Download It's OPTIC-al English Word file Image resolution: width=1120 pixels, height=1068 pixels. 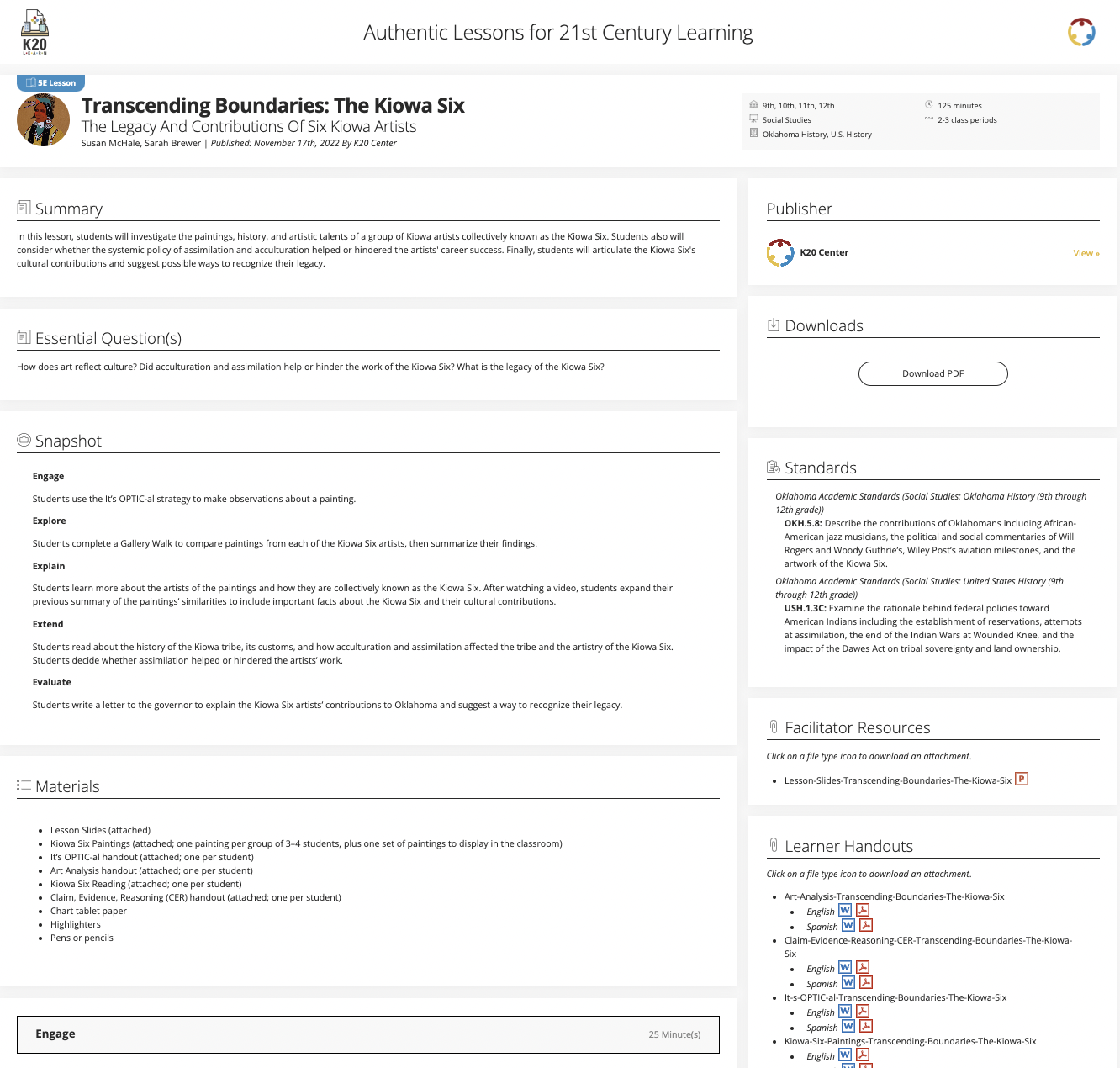(845, 1012)
